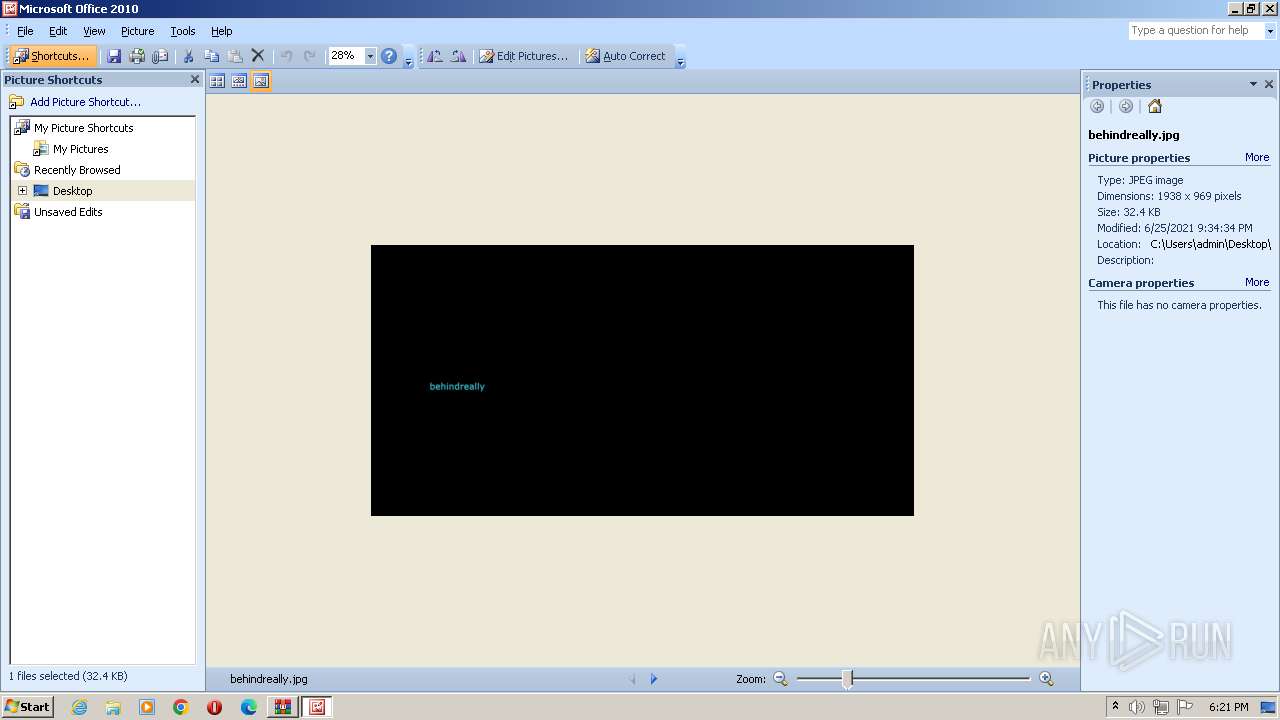Go forward in Properties pane
The image size is (1280, 720).
click(x=1126, y=106)
